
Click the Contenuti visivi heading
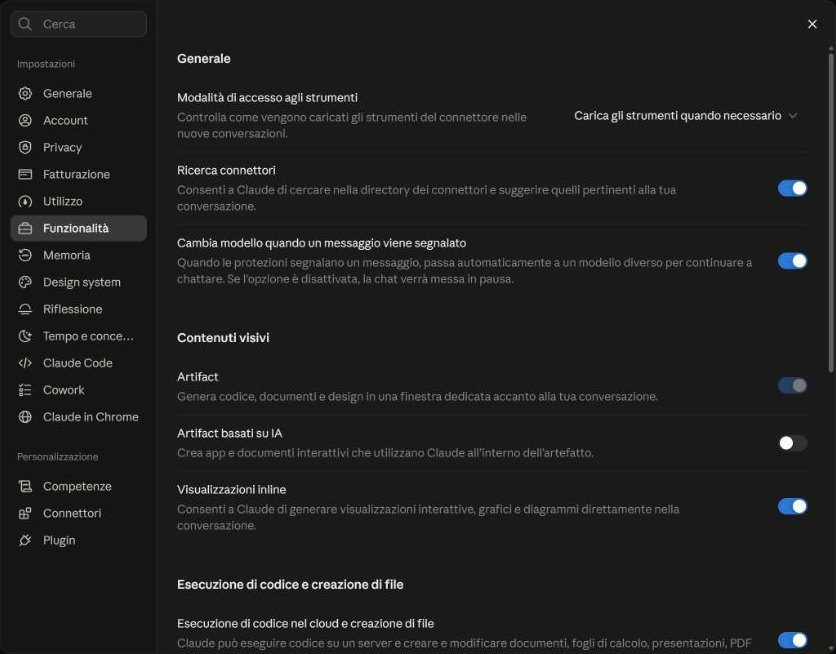pos(223,337)
